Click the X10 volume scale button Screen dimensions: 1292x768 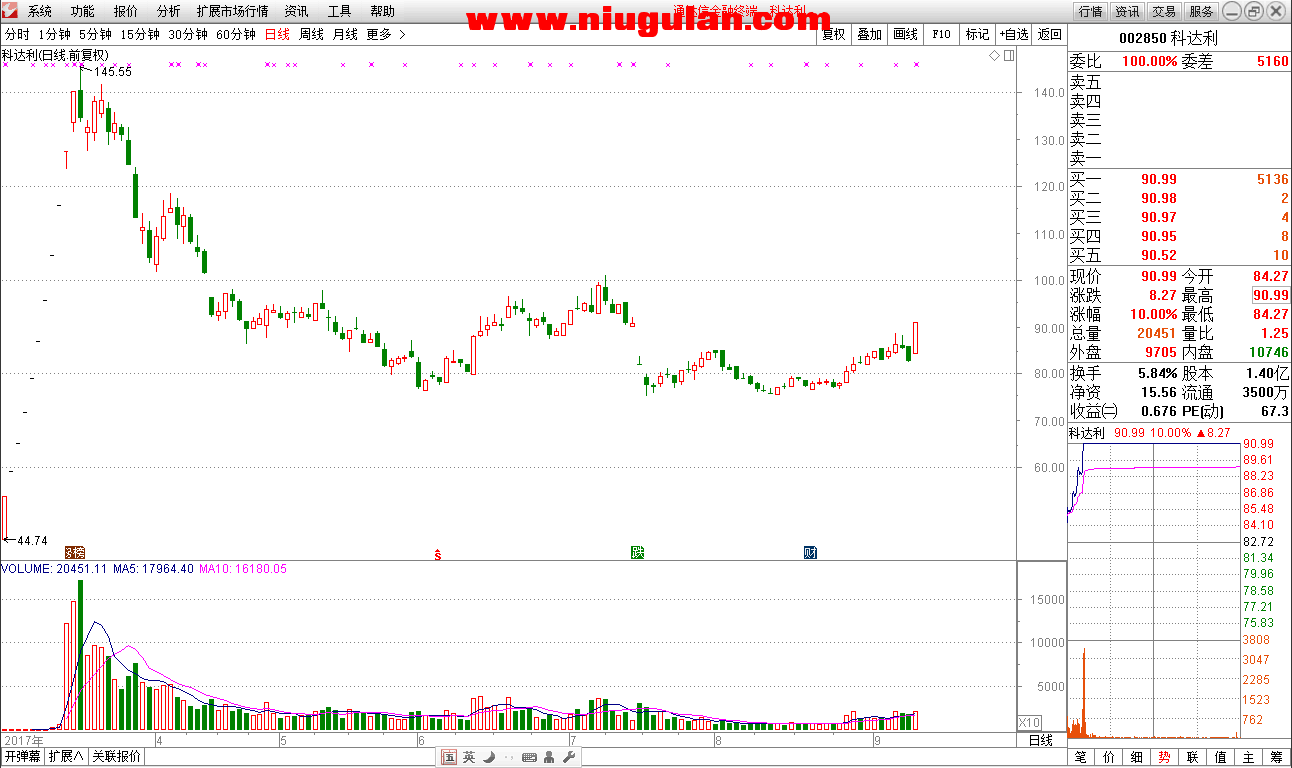(1029, 722)
